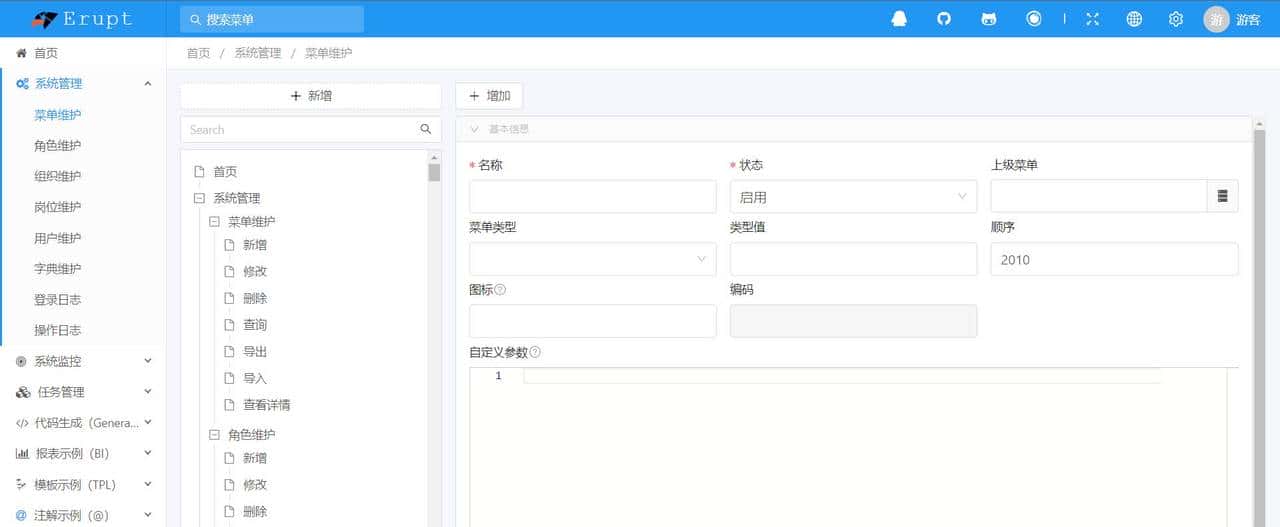This screenshot has height=527, width=1280.
Task: Select 新增 under 菜单维护 in tree
Action: pyautogui.click(x=255, y=245)
